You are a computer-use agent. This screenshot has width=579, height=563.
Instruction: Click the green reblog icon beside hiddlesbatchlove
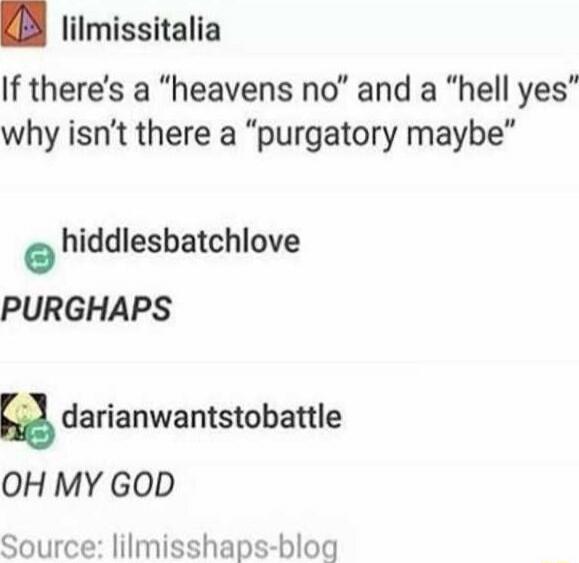(x=40, y=258)
